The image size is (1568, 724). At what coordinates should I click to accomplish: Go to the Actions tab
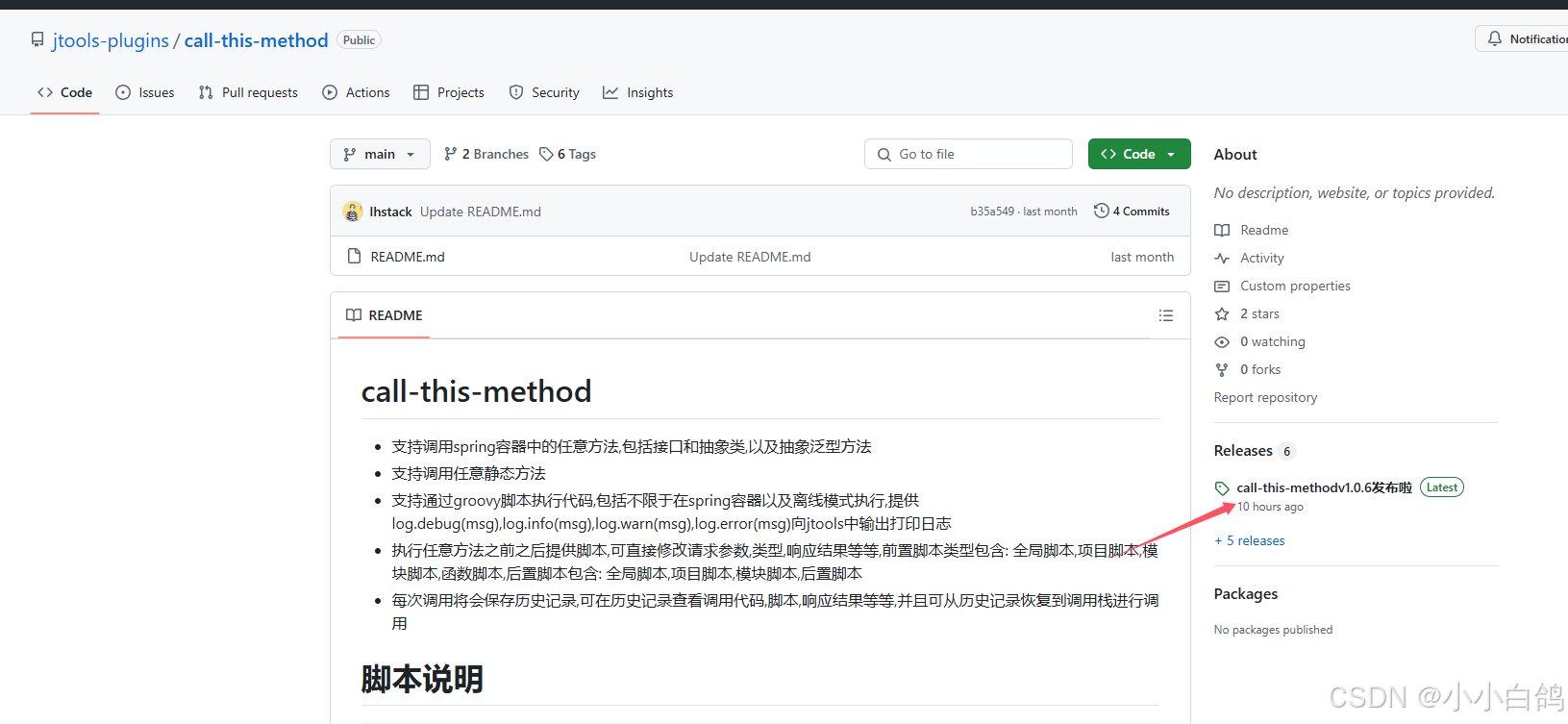[x=357, y=92]
